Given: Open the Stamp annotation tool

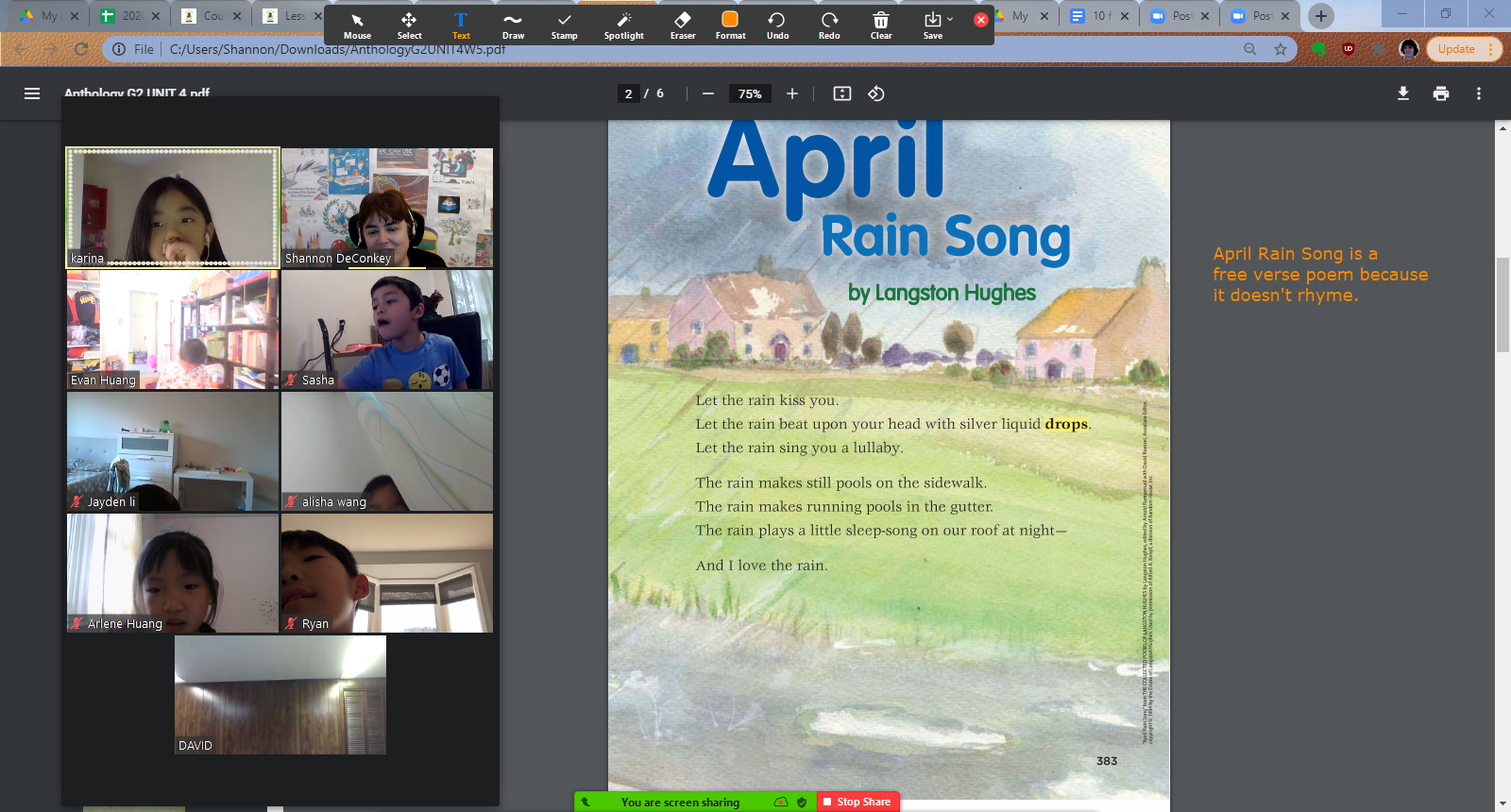Looking at the screenshot, I should pyautogui.click(x=565, y=26).
